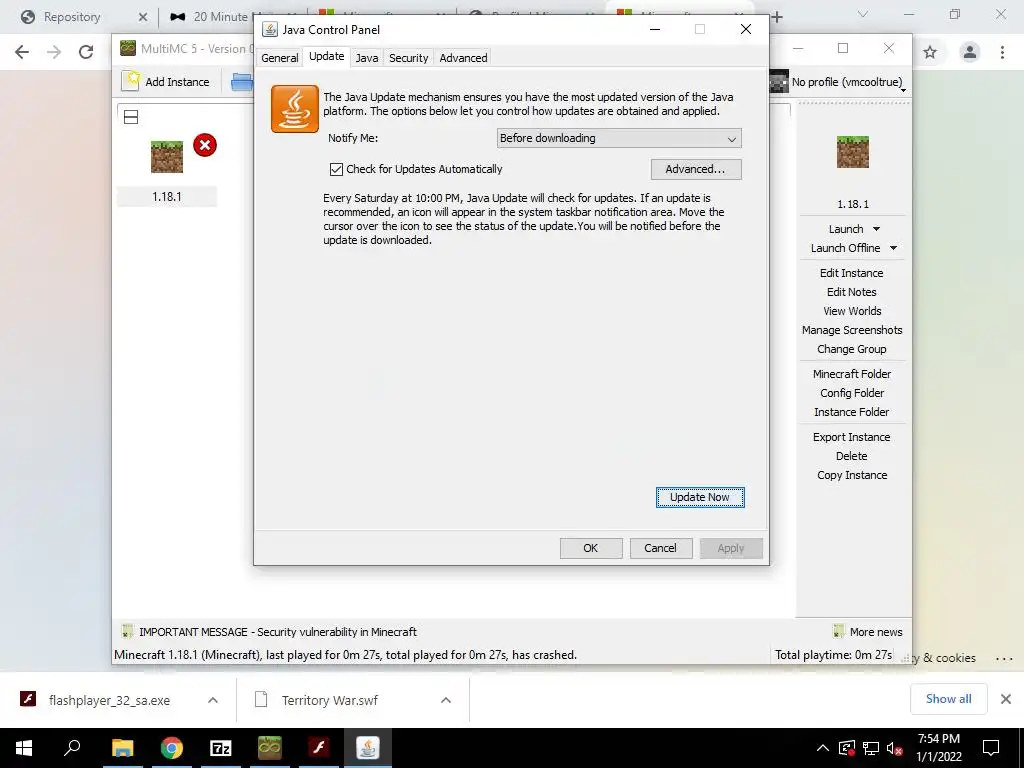Viewport: 1024px width, 768px height.
Task: Click the browser back arrow
Action: click(x=22, y=52)
